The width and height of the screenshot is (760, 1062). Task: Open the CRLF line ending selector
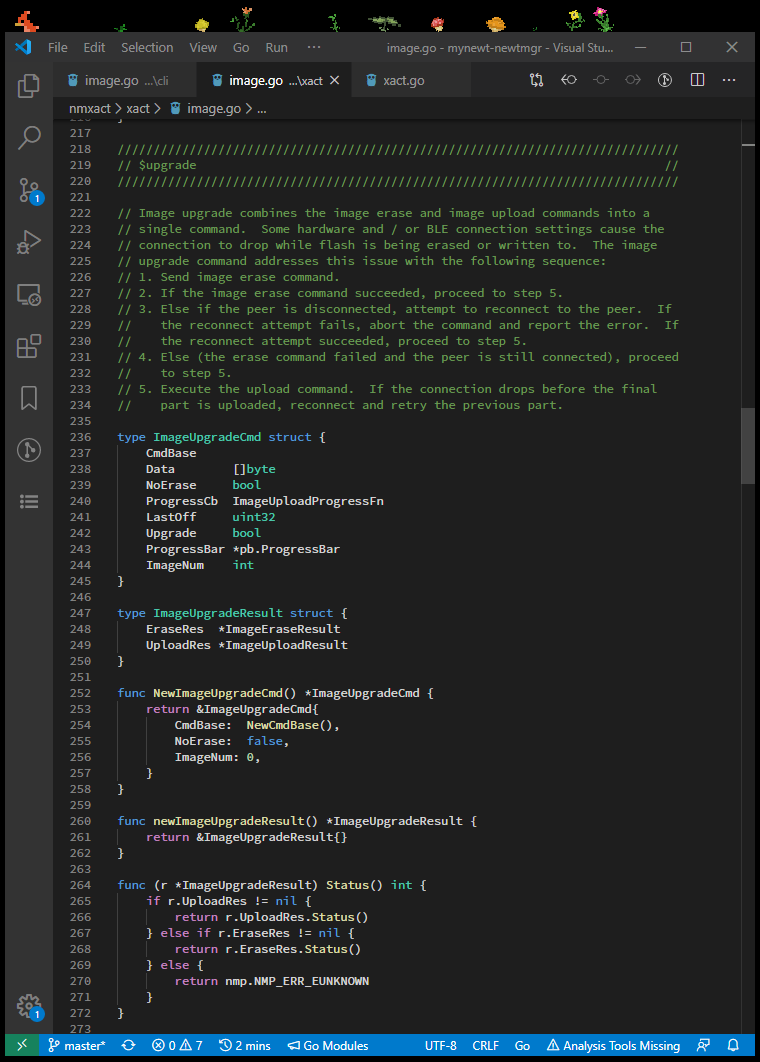(486, 1045)
